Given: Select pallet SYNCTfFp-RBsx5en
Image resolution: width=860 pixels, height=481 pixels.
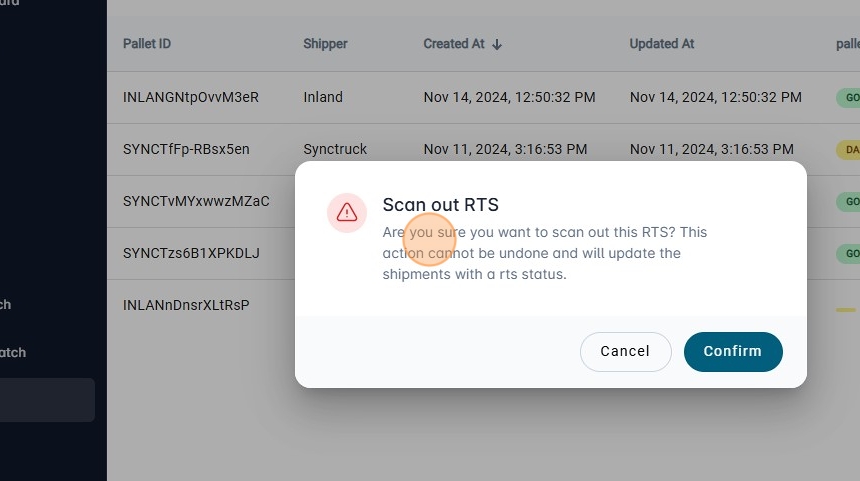Looking at the screenshot, I should coord(186,149).
